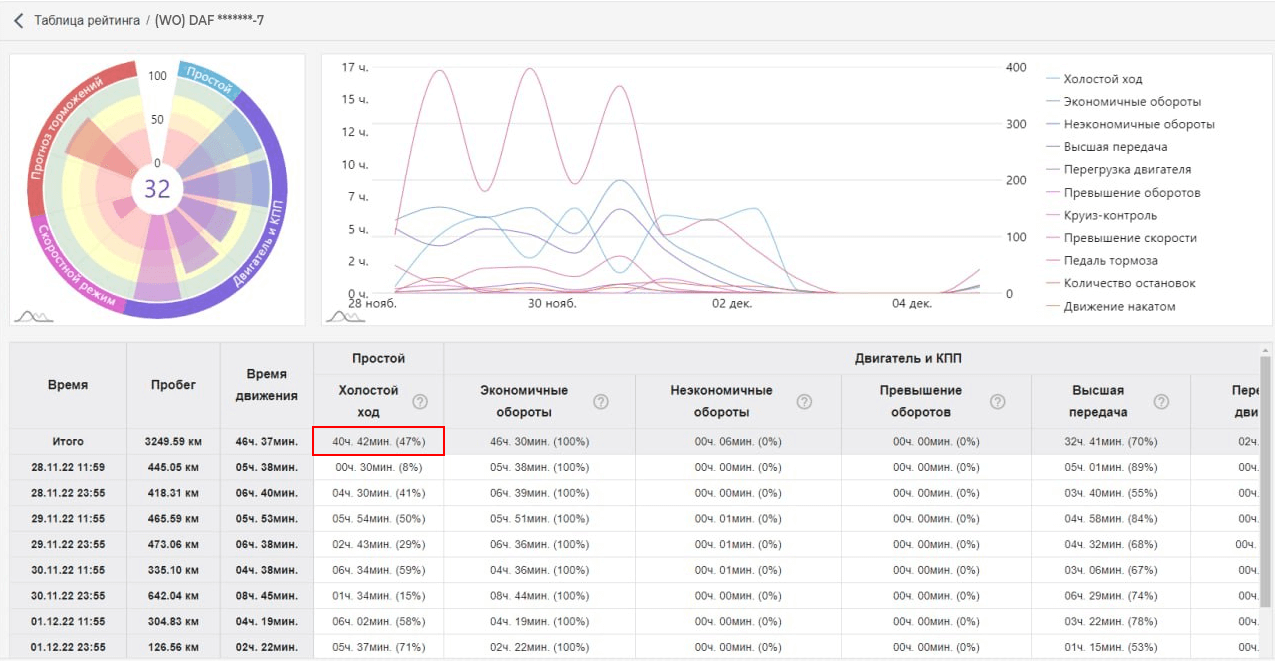Open help icon for Экономичные обороты column
The height and width of the screenshot is (661, 1275).
click(x=601, y=402)
